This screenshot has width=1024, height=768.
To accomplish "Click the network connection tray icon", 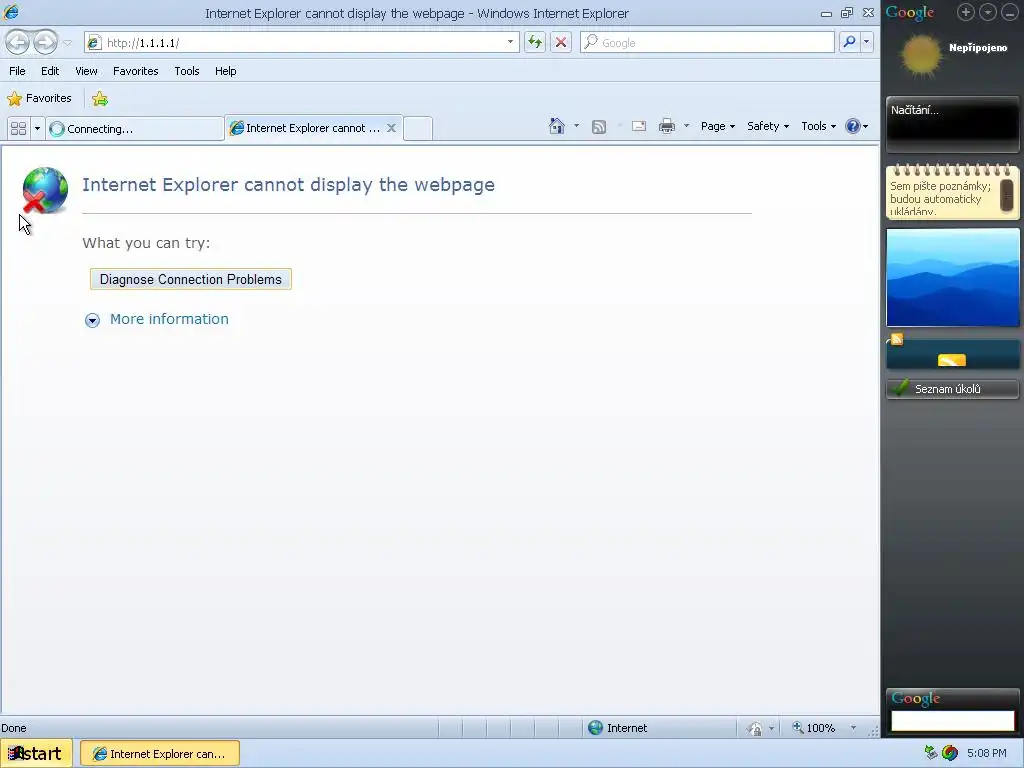I will (x=931, y=753).
